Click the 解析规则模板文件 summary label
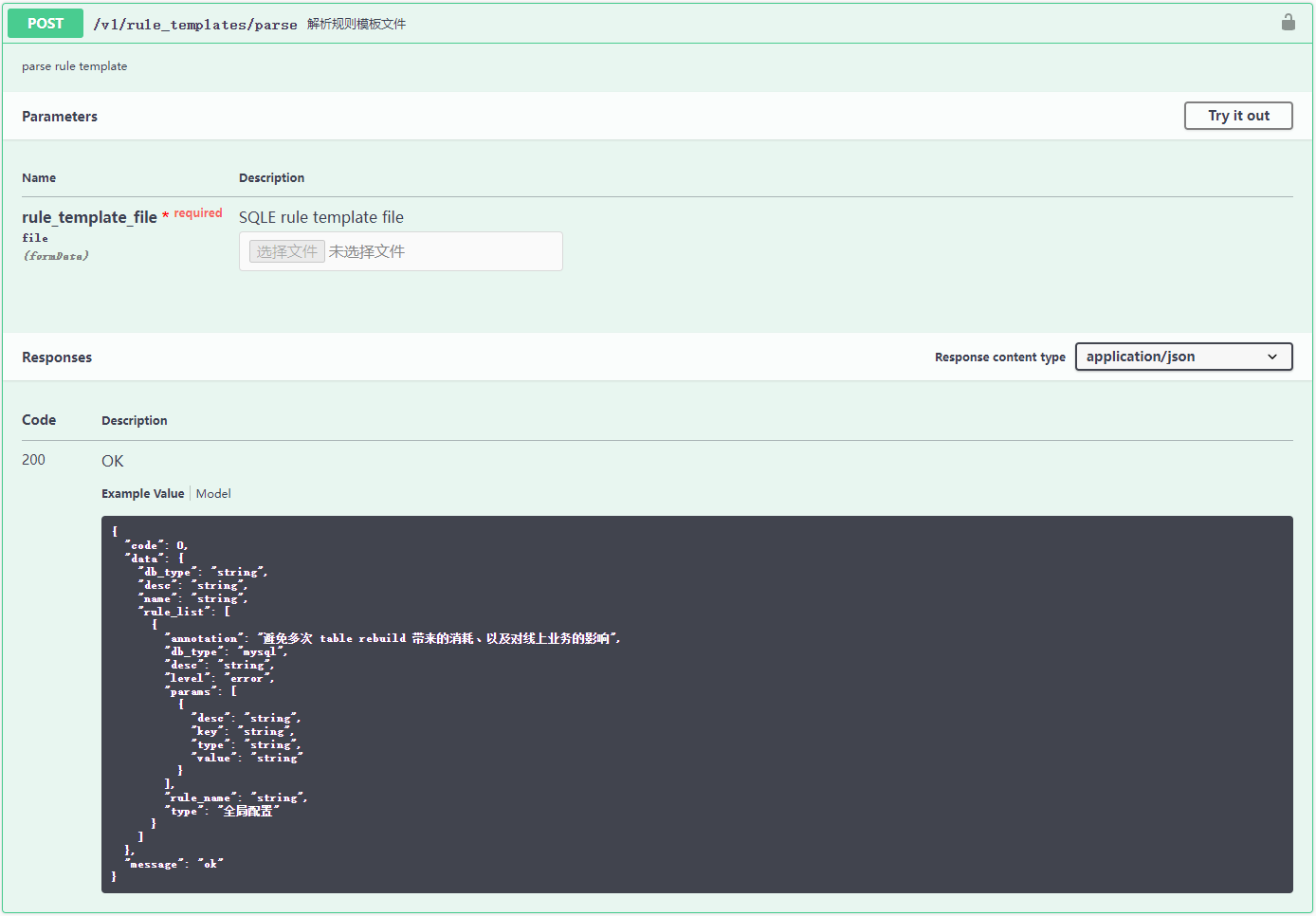Screen dimensions: 1316x916 pyautogui.click(x=354, y=23)
